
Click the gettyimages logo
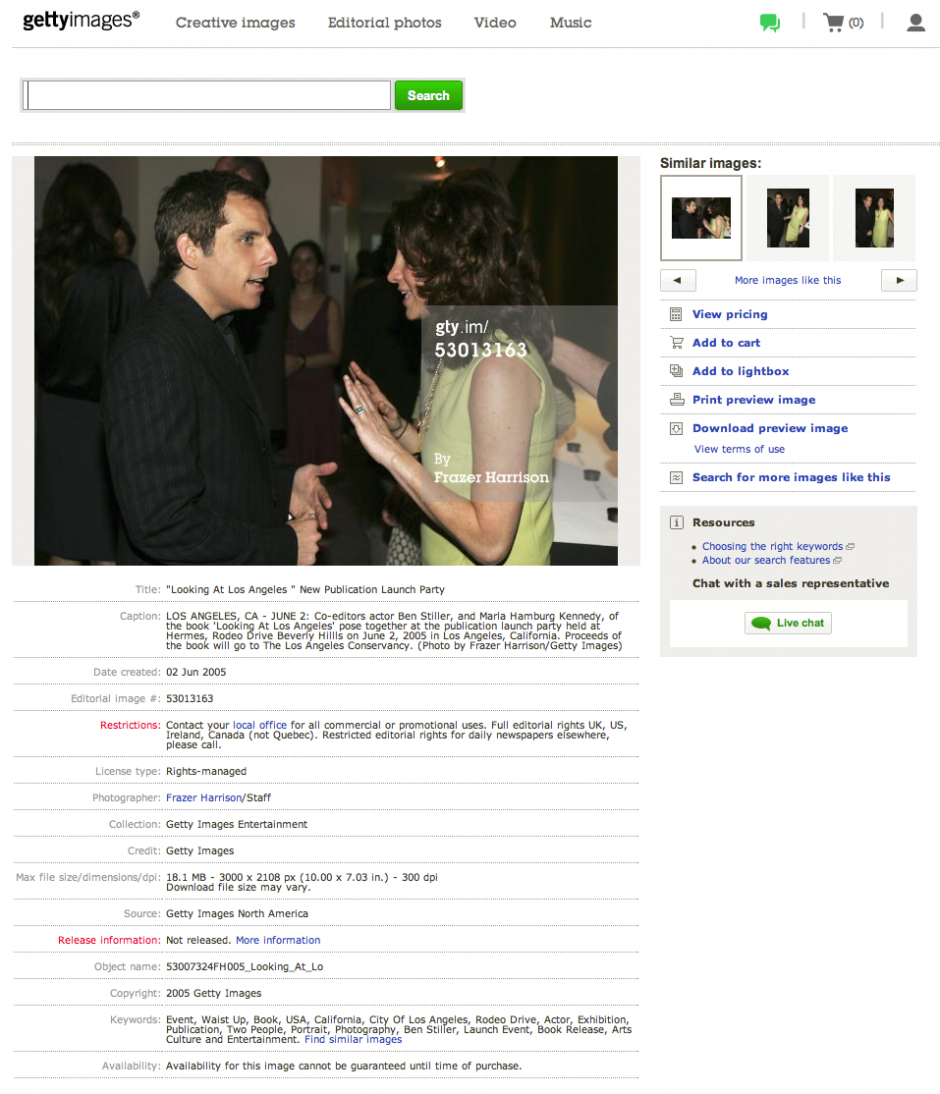pyautogui.click(x=81, y=20)
